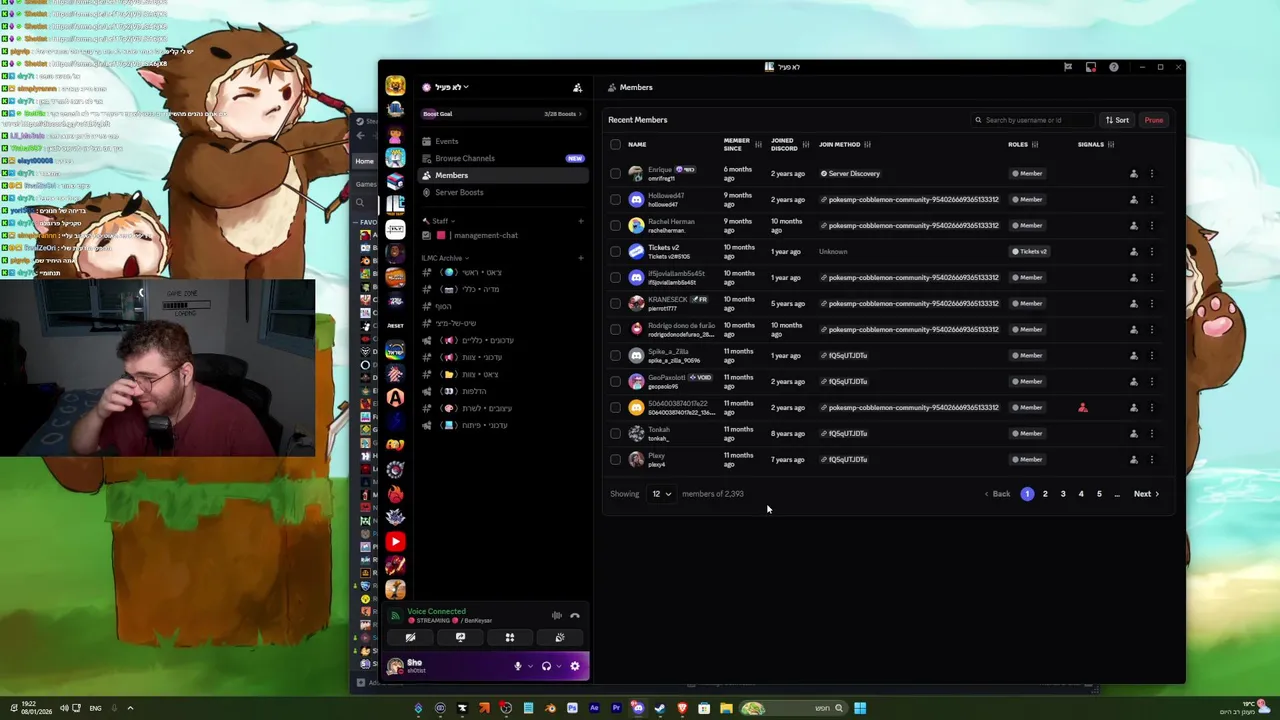Viewport: 1280px width, 720px height.
Task: Open profile icon for Tickets v2 row
Action: click(x=1133, y=252)
